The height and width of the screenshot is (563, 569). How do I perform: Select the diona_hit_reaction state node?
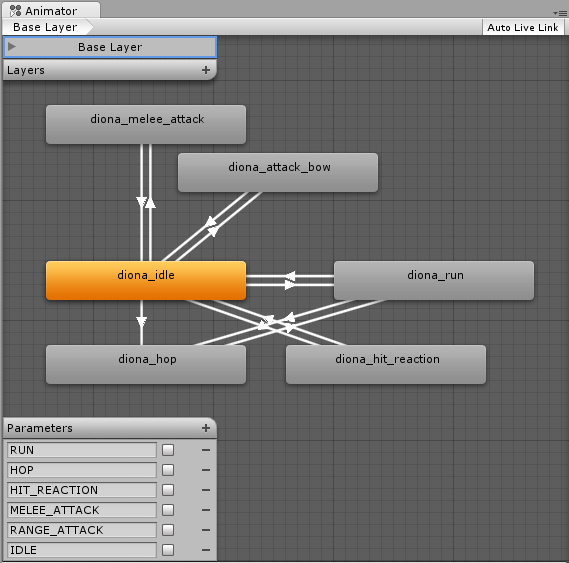point(386,364)
